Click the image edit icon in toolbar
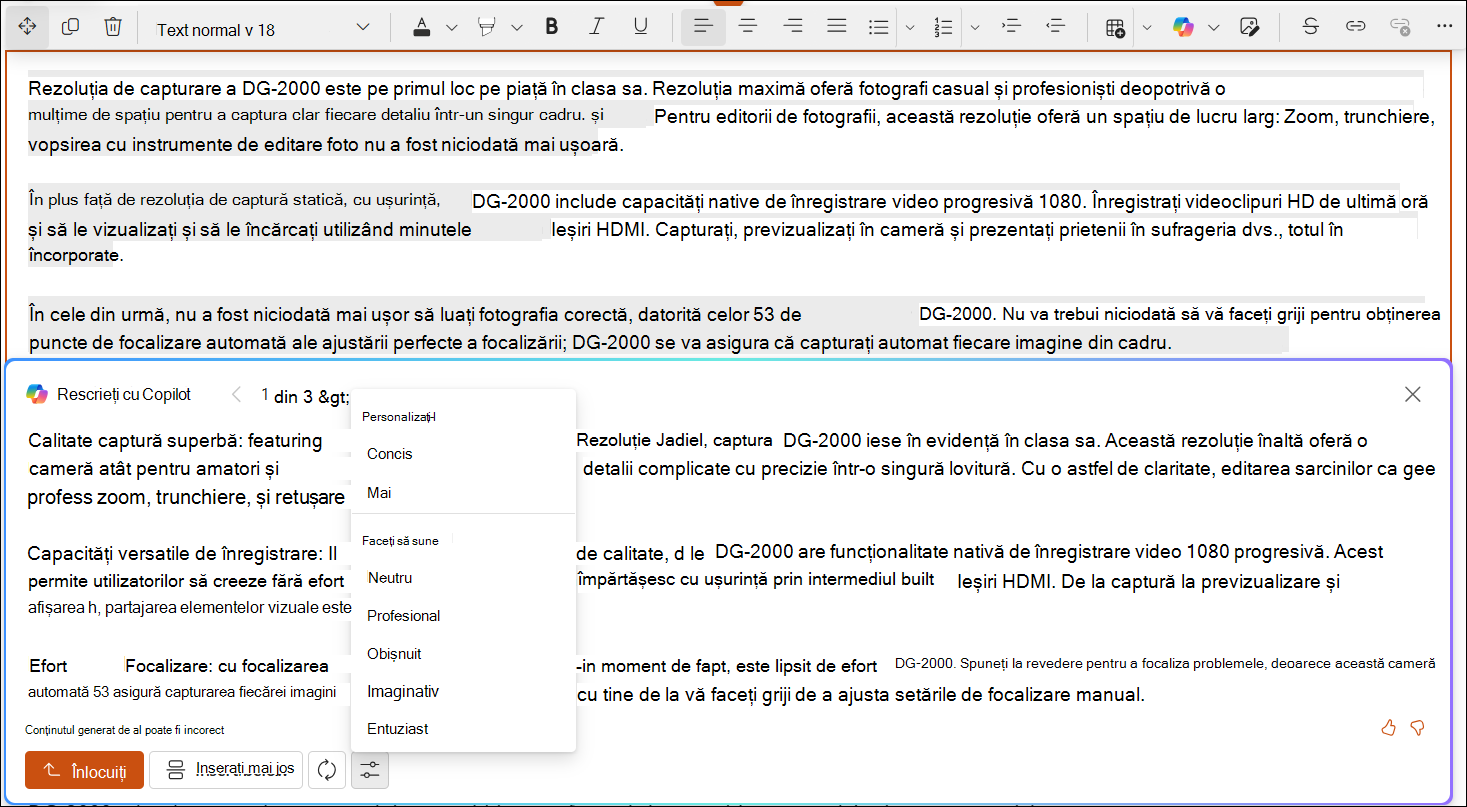 point(1249,27)
